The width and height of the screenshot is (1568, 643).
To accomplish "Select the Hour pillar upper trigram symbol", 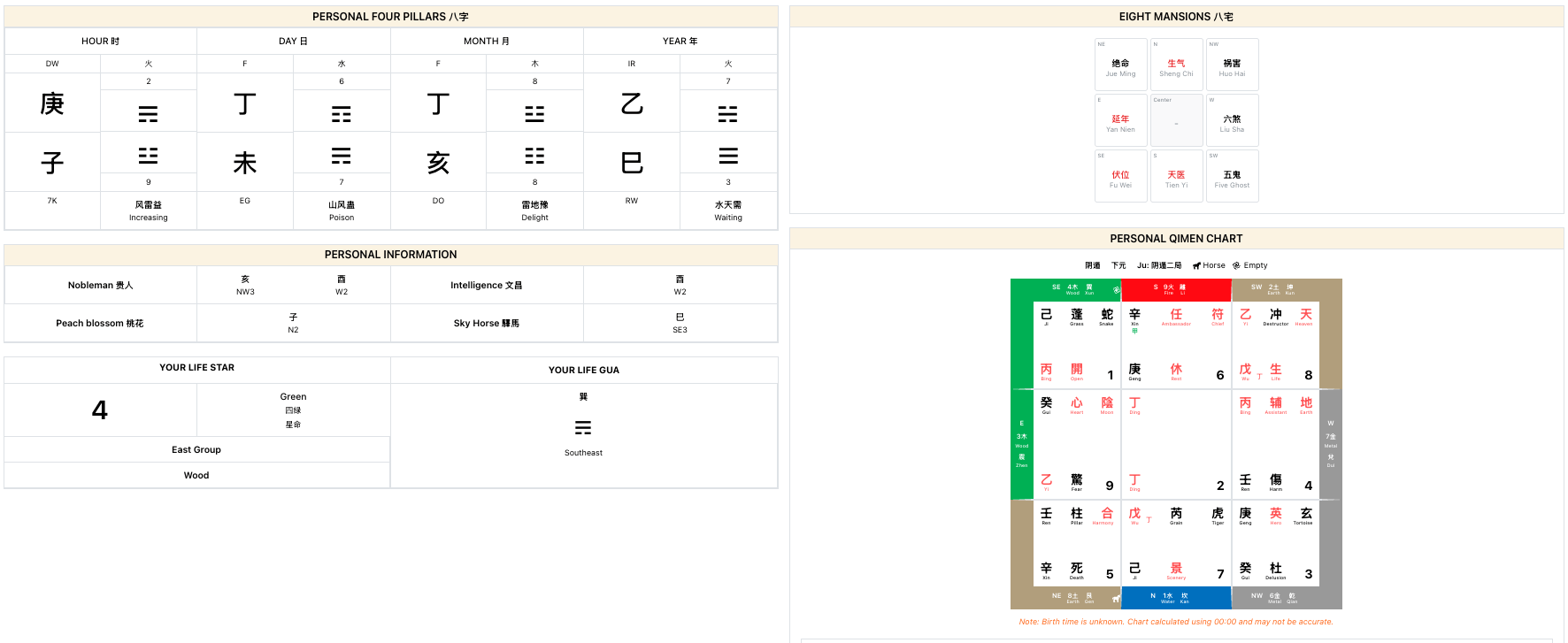I will [149, 114].
